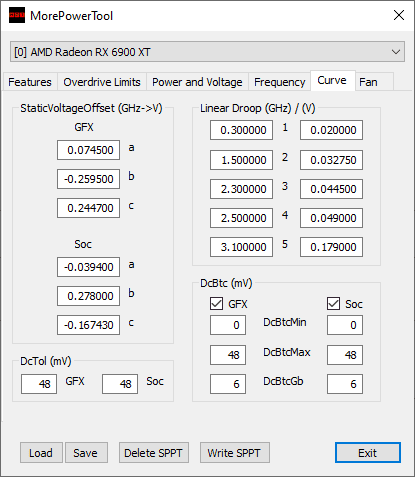Click the MorePowerTool red app icon
The height and width of the screenshot is (477, 415).
(17, 15)
